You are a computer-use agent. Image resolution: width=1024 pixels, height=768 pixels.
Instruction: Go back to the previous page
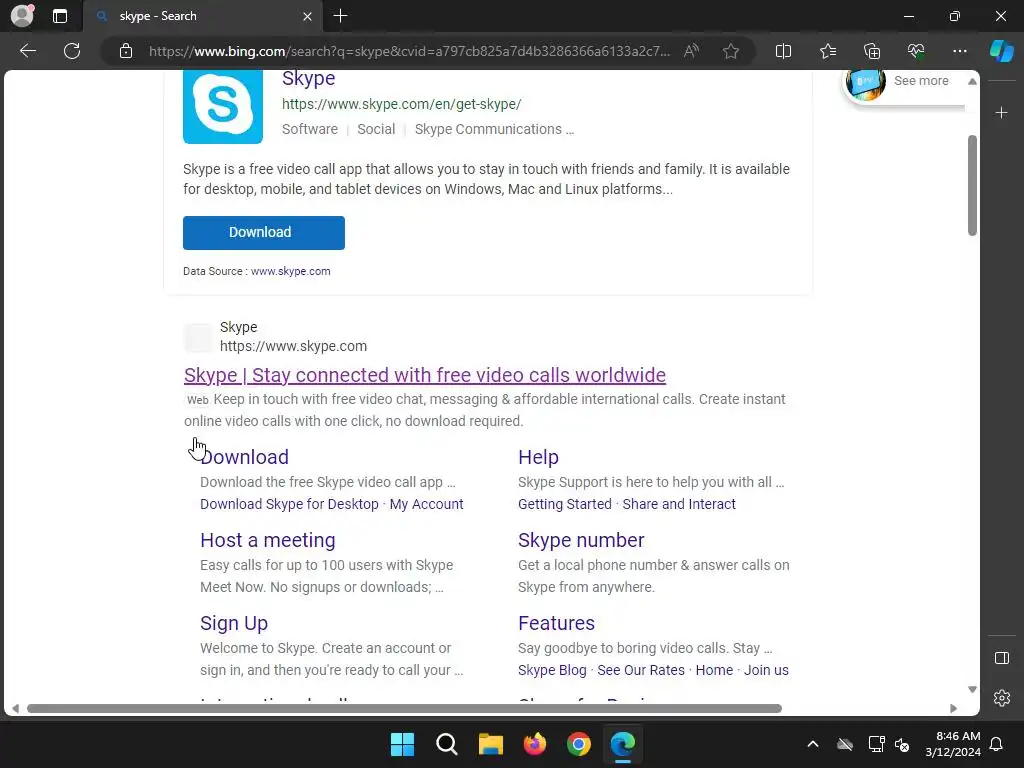tap(28, 51)
